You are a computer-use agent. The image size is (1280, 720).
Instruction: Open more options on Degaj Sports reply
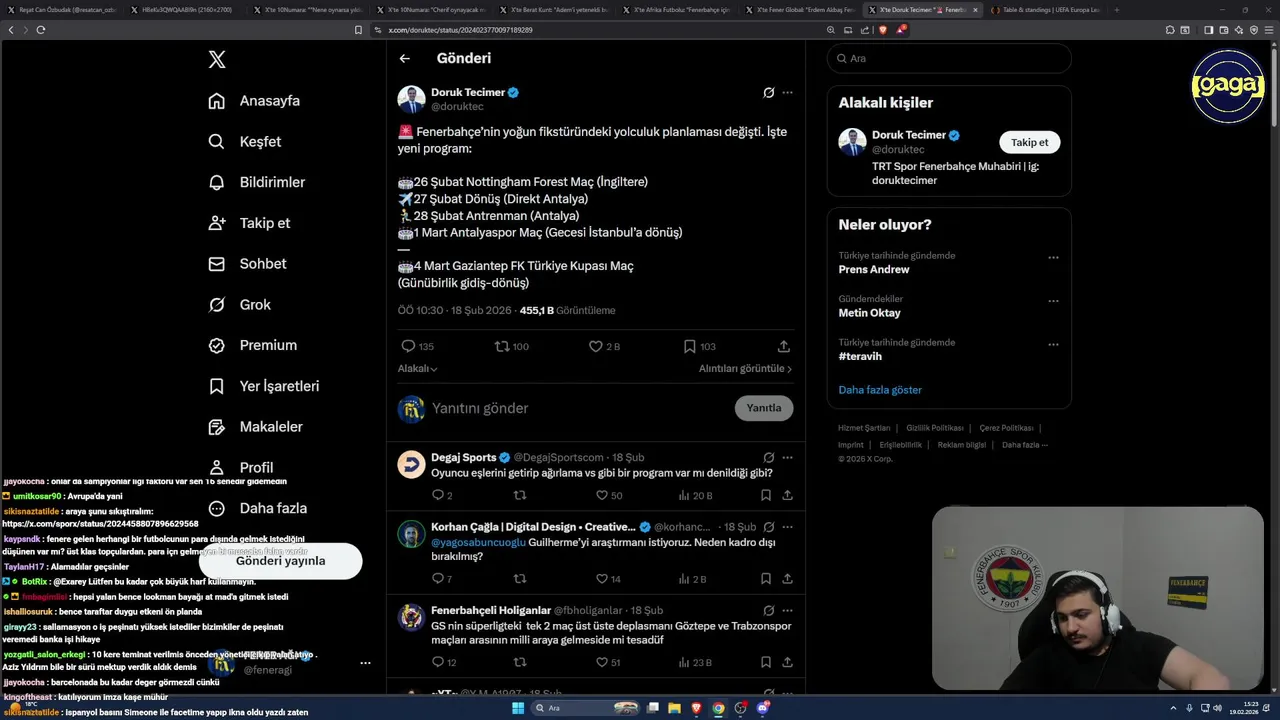[x=788, y=457]
